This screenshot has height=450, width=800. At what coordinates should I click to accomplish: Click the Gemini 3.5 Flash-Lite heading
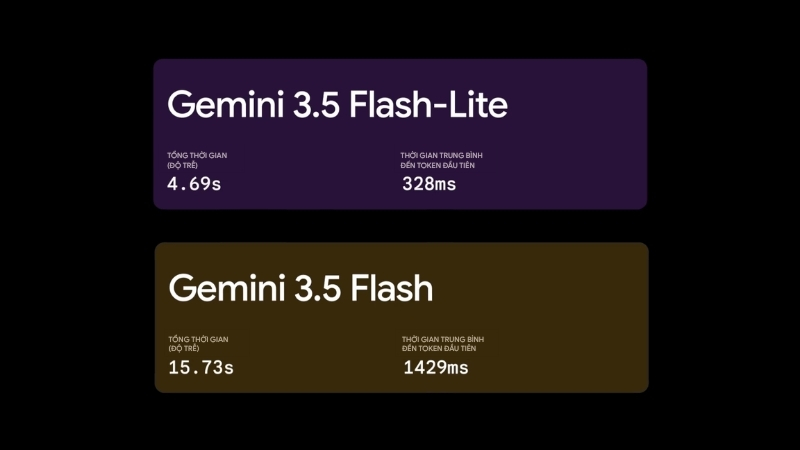tap(337, 105)
